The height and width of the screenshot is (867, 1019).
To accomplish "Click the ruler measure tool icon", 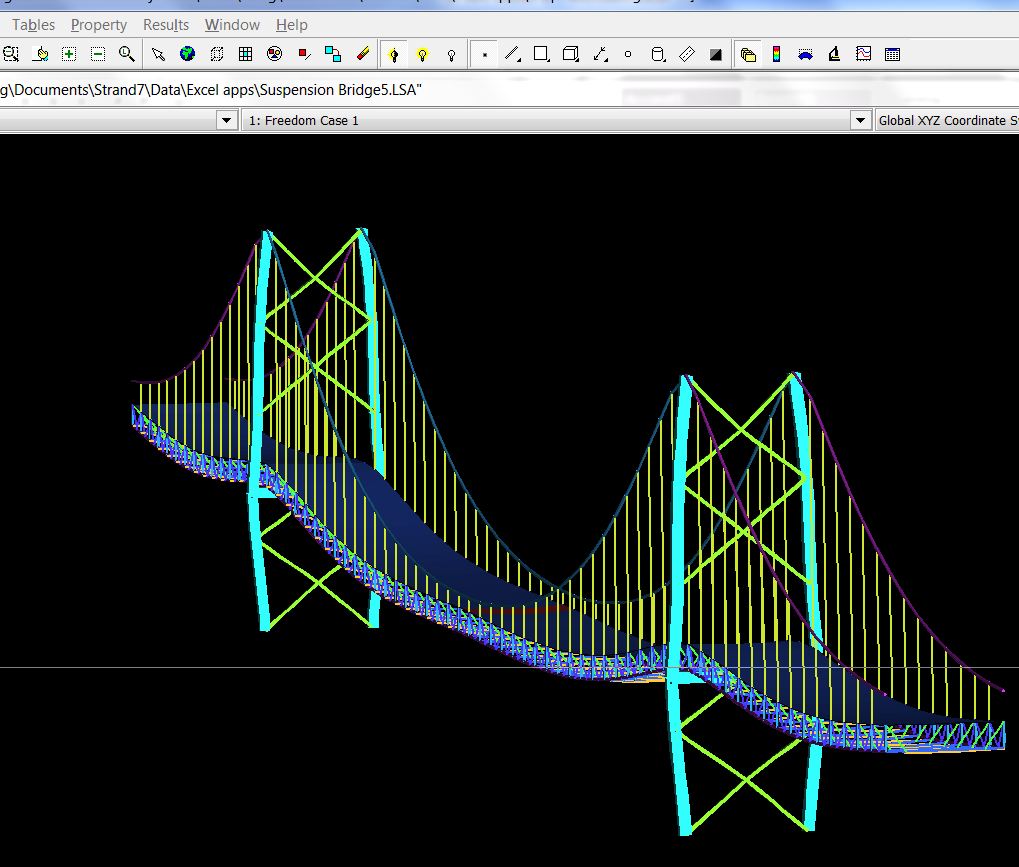I will (686, 54).
